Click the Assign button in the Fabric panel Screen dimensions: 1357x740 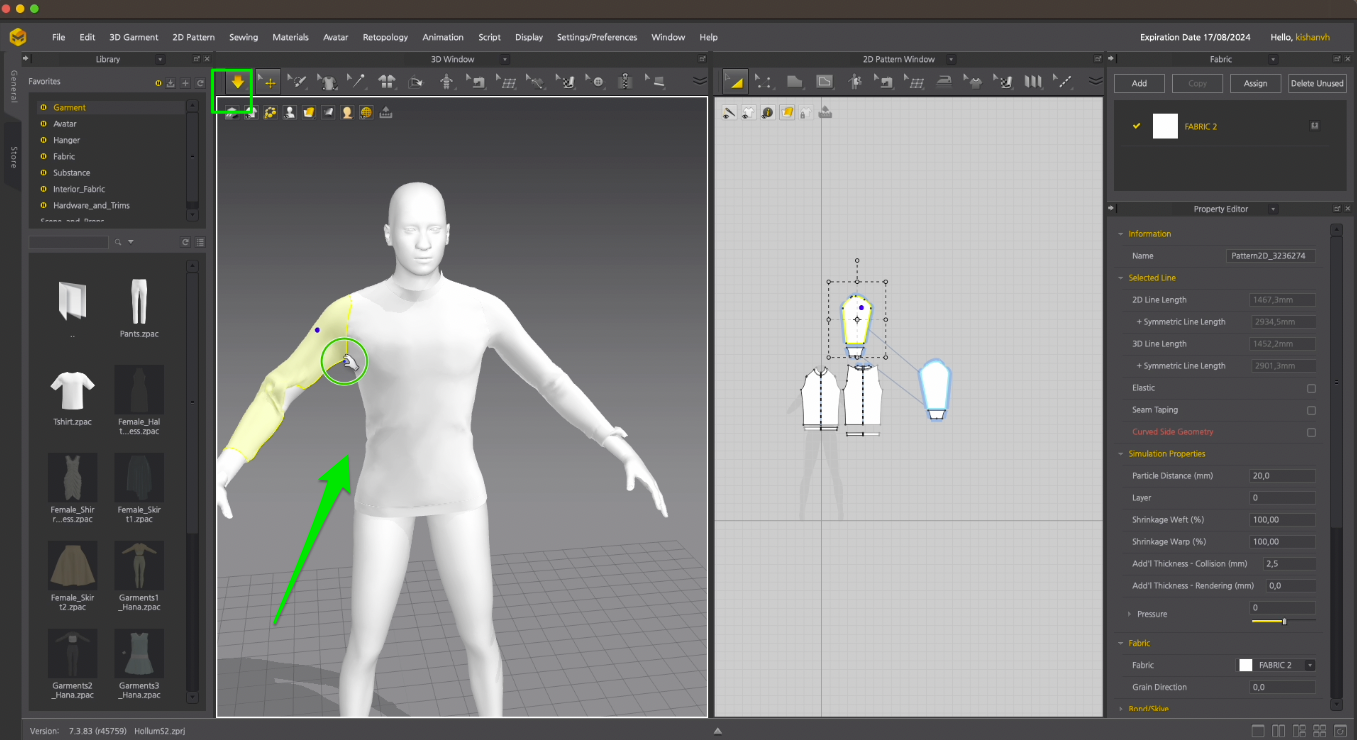click(x=1255, y=84)
